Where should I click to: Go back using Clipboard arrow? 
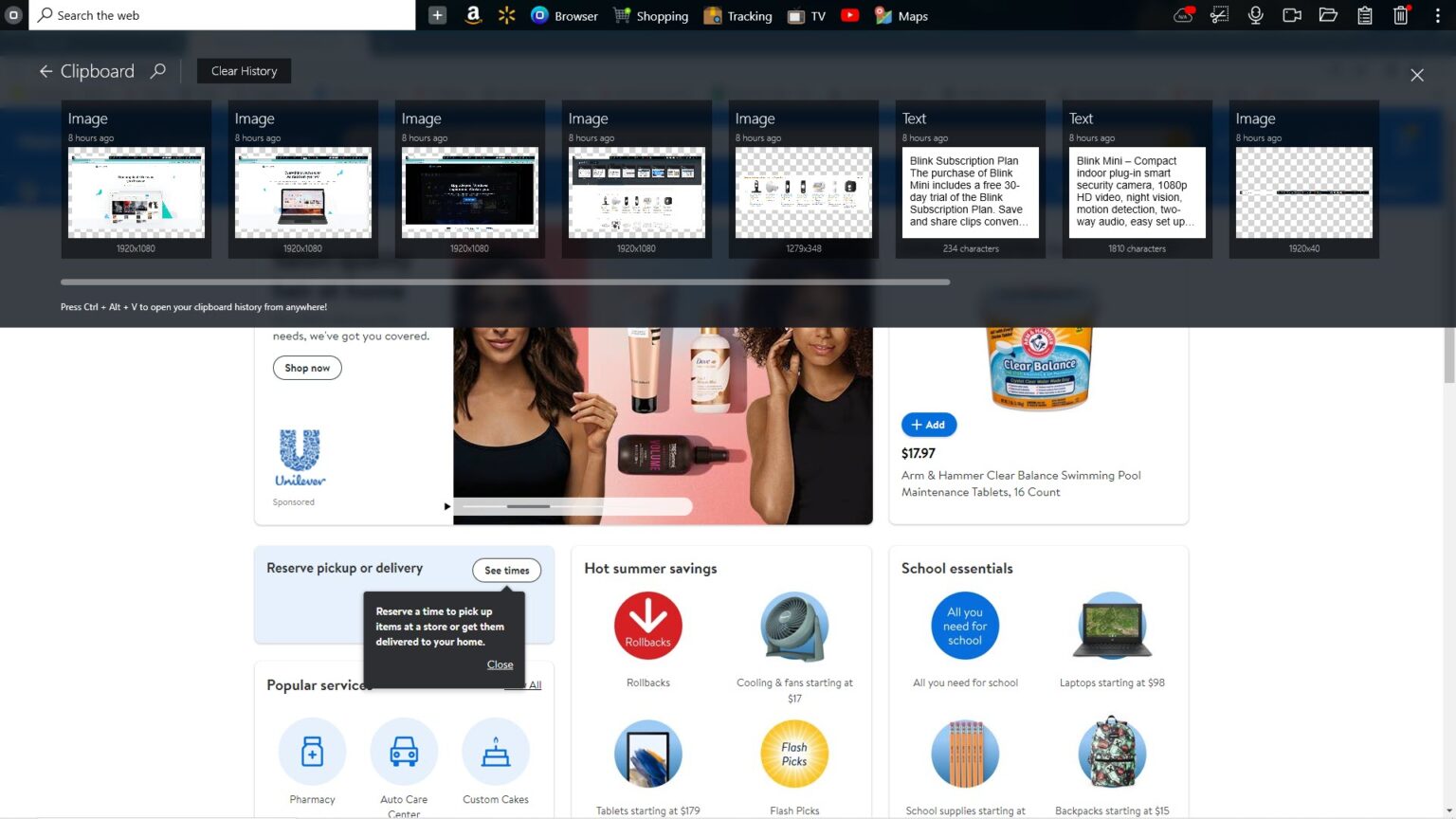45,71
